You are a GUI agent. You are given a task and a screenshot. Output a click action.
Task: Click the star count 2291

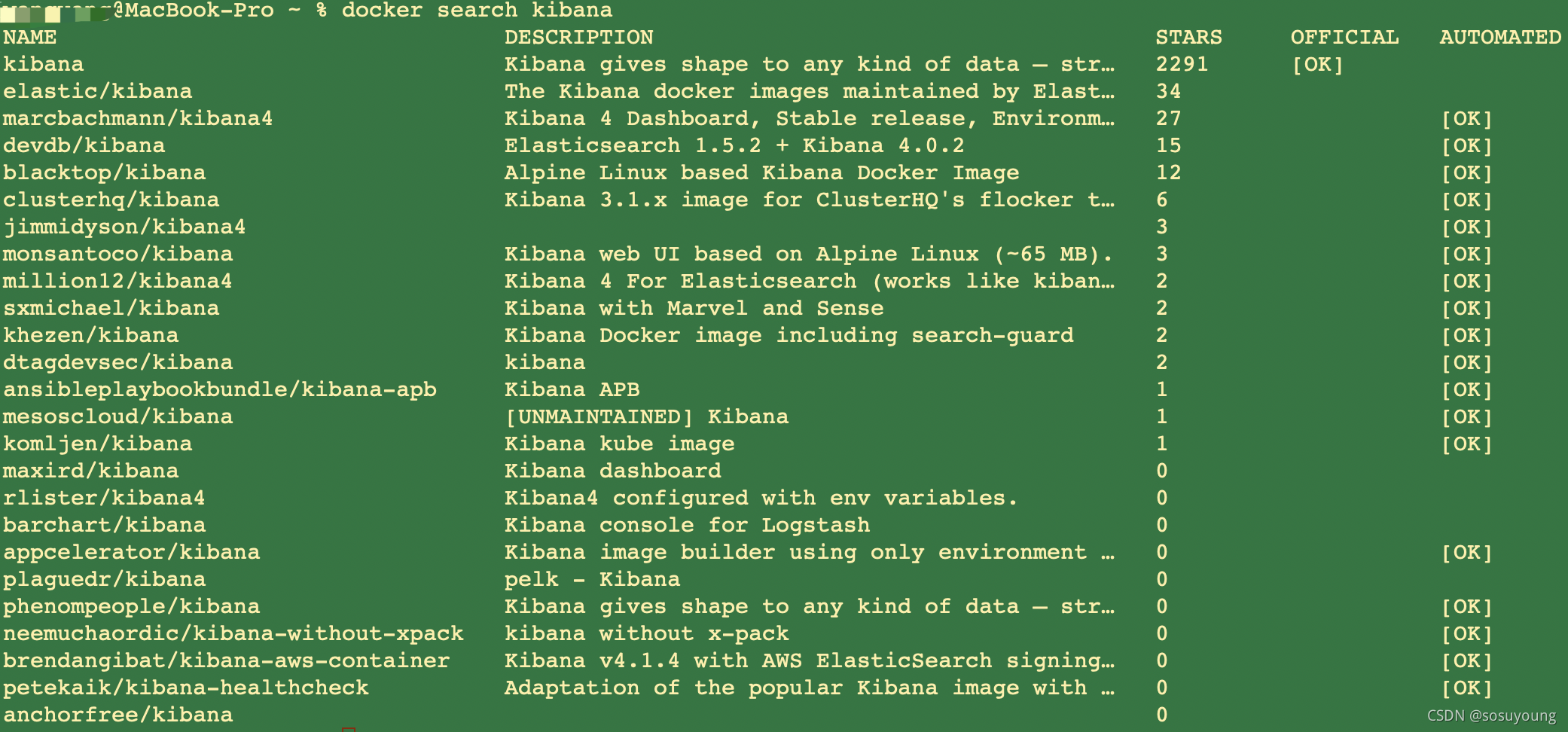point(1182,64)
